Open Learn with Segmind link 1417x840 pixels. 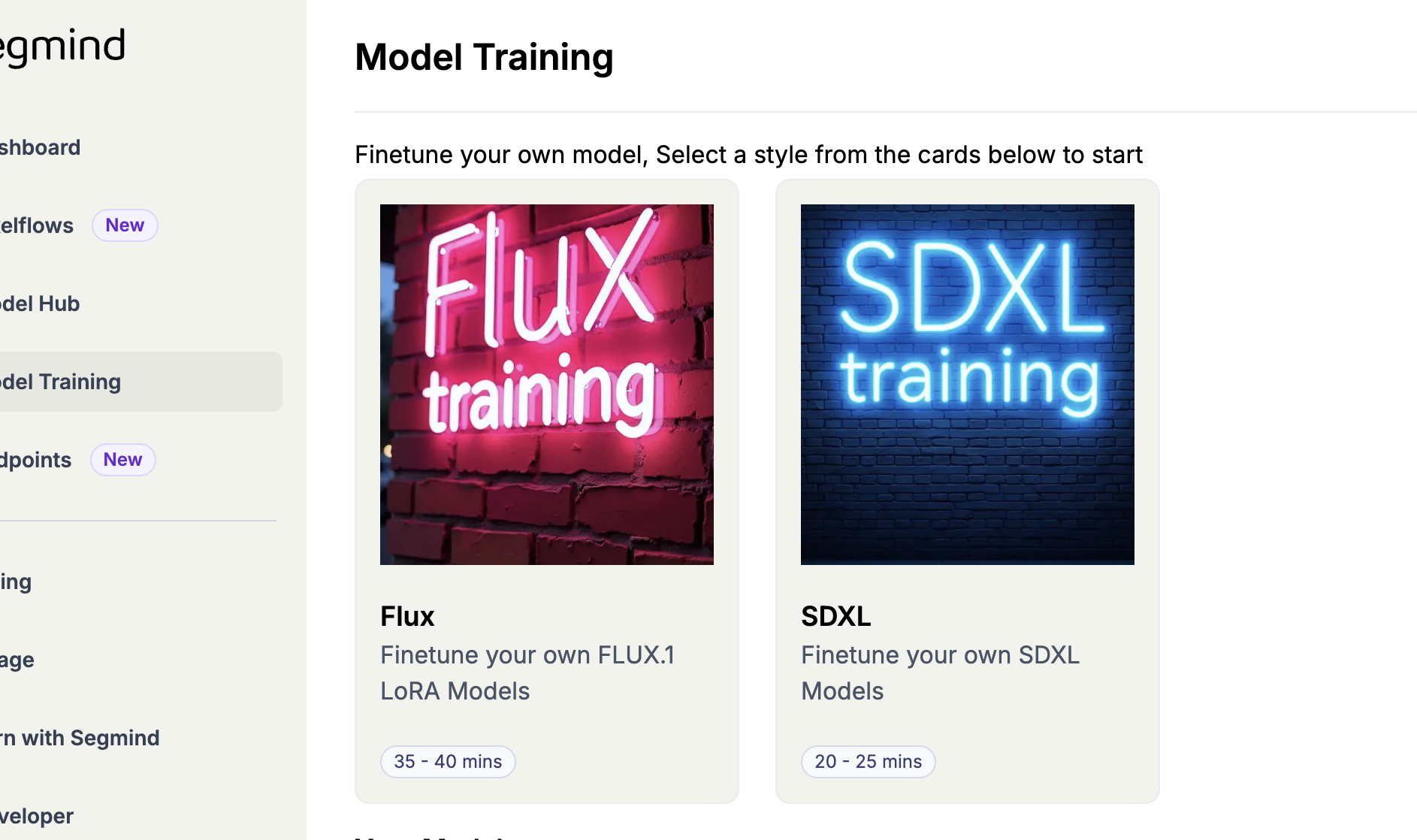80,738
